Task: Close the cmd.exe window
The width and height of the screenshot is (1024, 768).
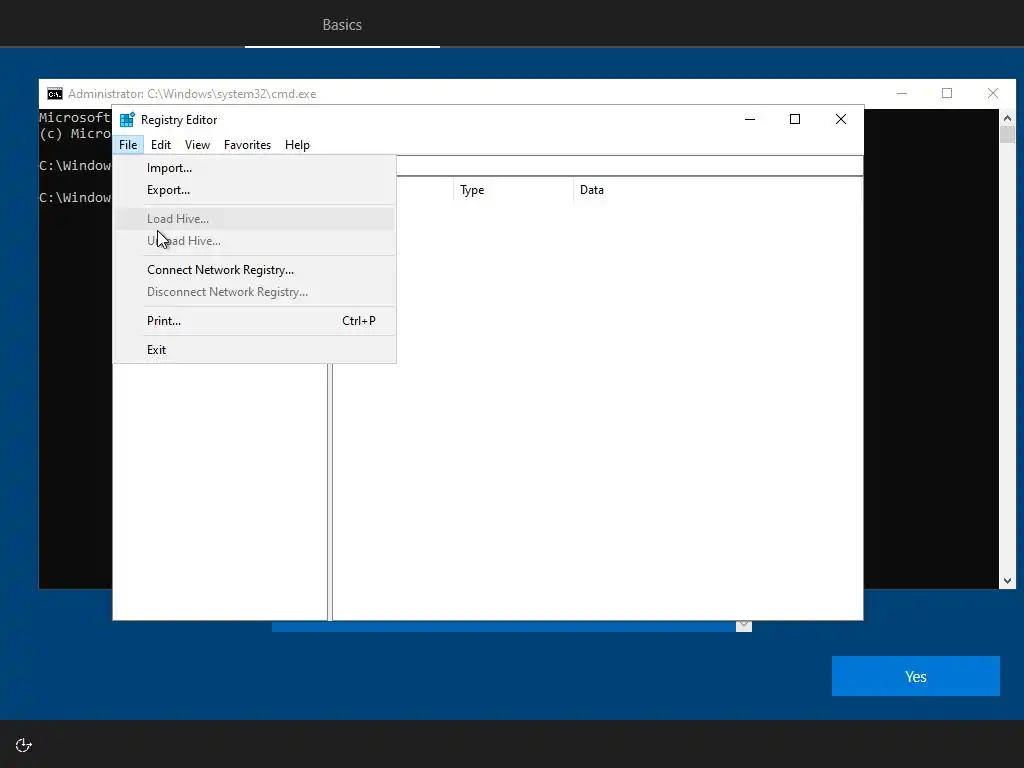Action: point(993,93)
